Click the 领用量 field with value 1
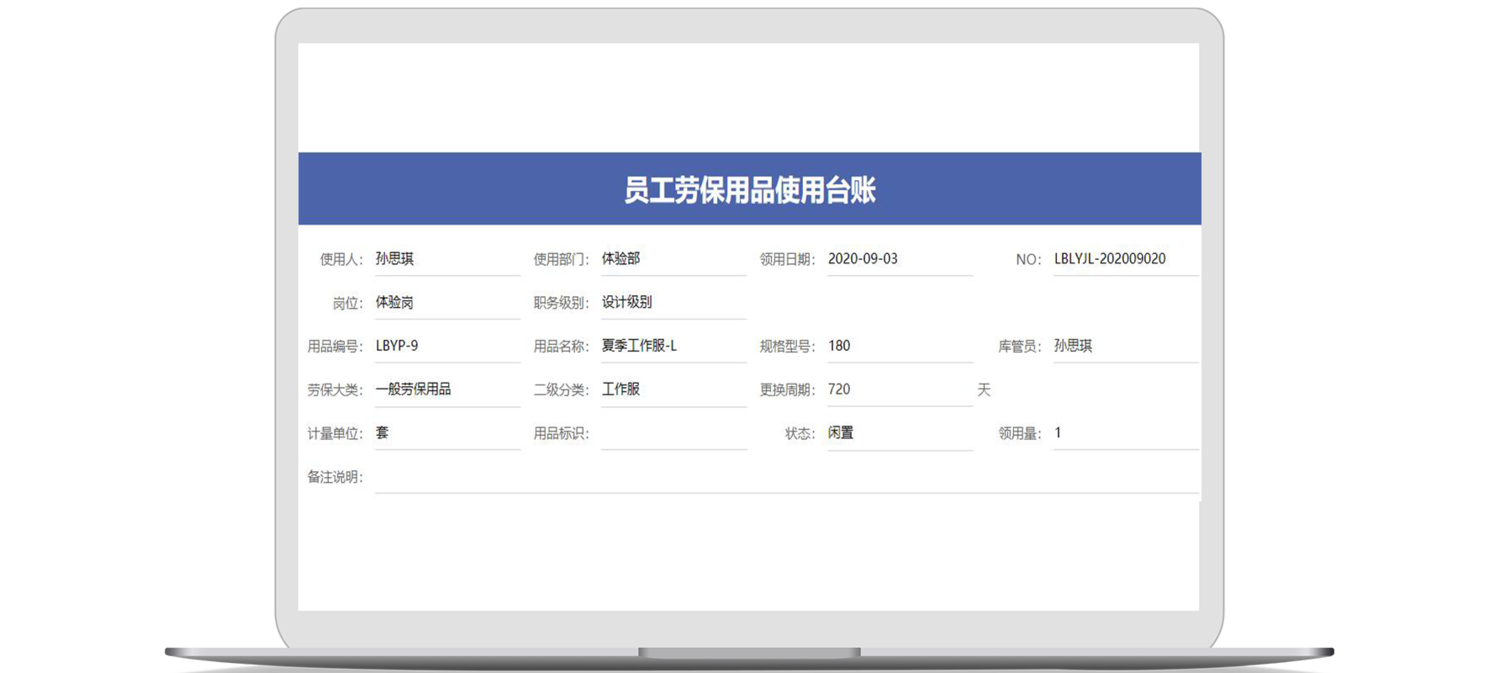Screen dimensions: 1500x673 pos(1125,433)
